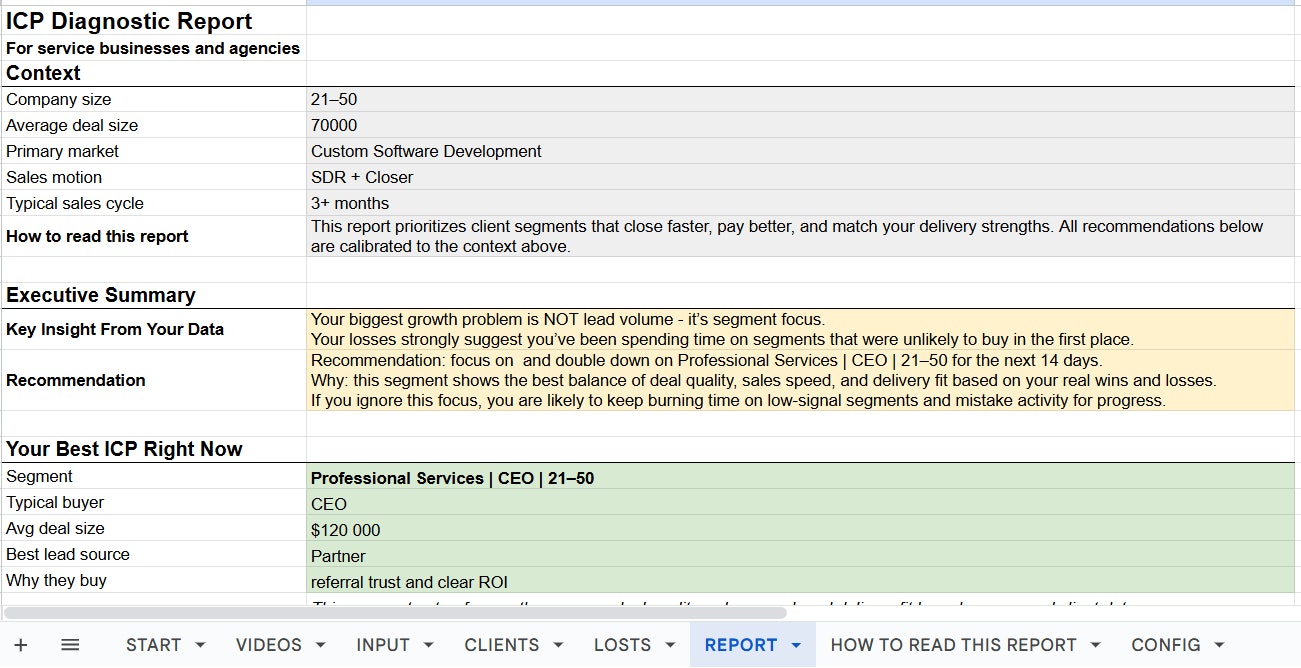Switch to the LOSTS sheet

tap(621, 645)
